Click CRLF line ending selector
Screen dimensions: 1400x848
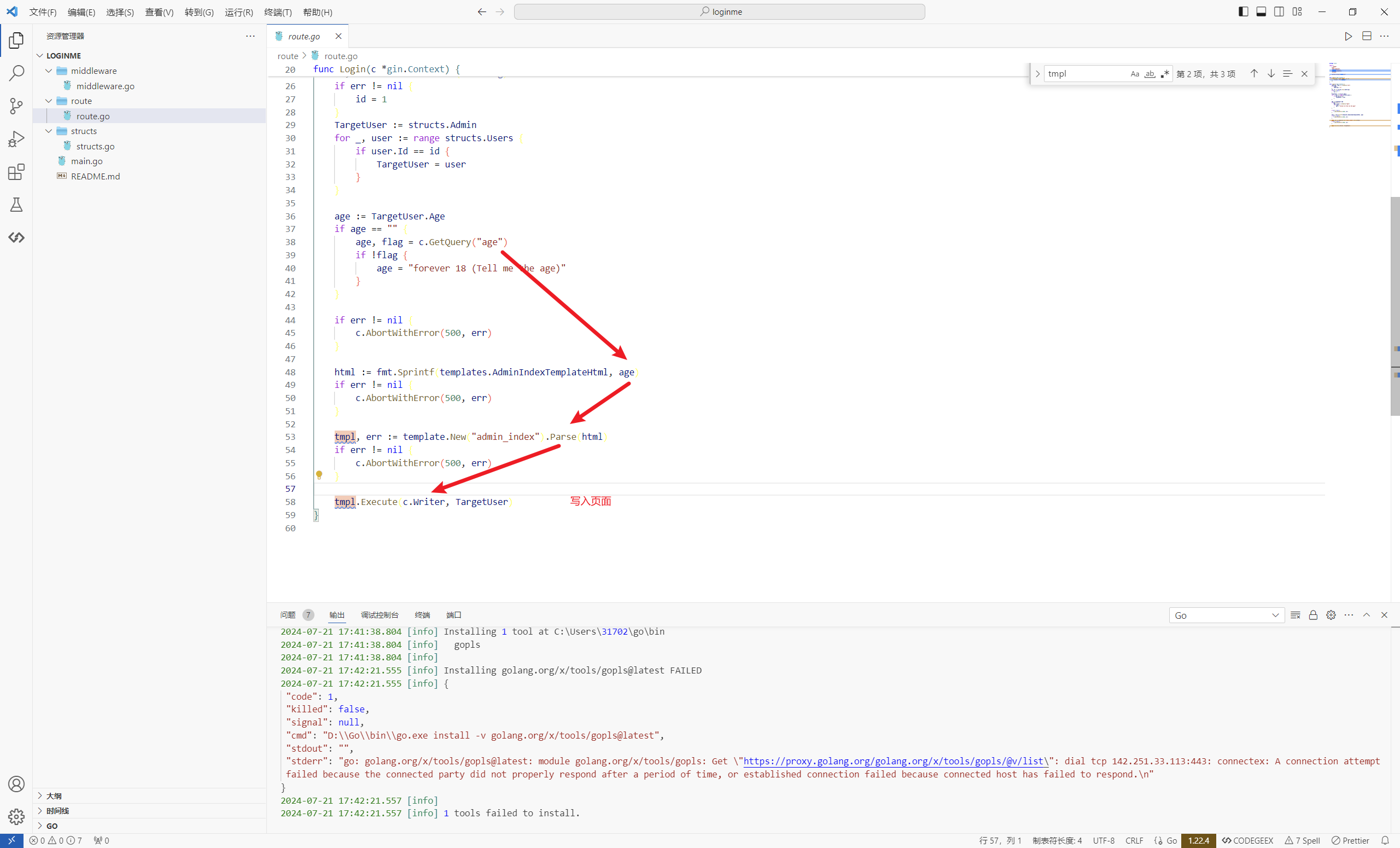[x=1134, y=840]
